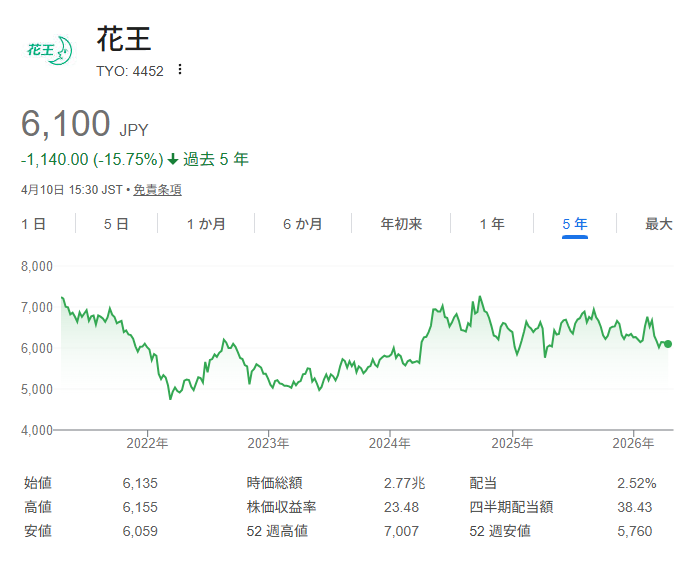Show the 年初来 year-to-date chart

coord(401,224)
